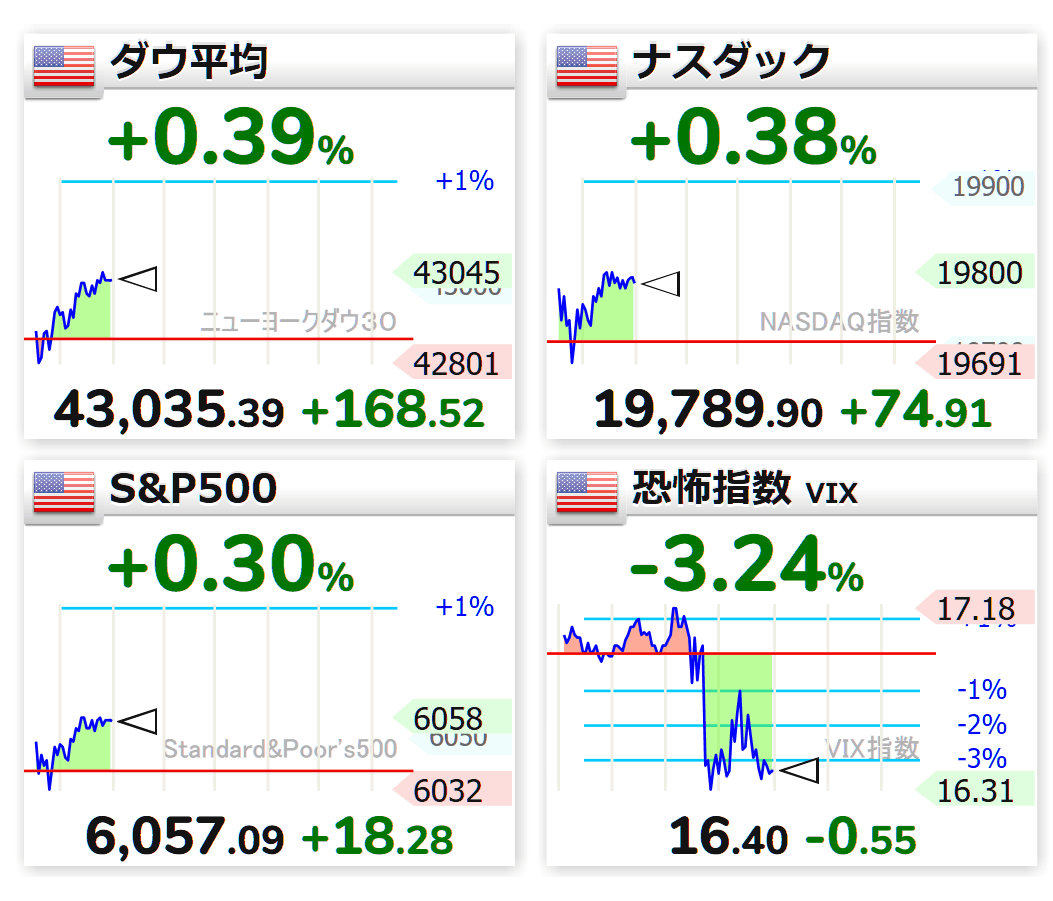
Task: Click the VIX price 16.40 readout
Action: (x=729, y=837)
